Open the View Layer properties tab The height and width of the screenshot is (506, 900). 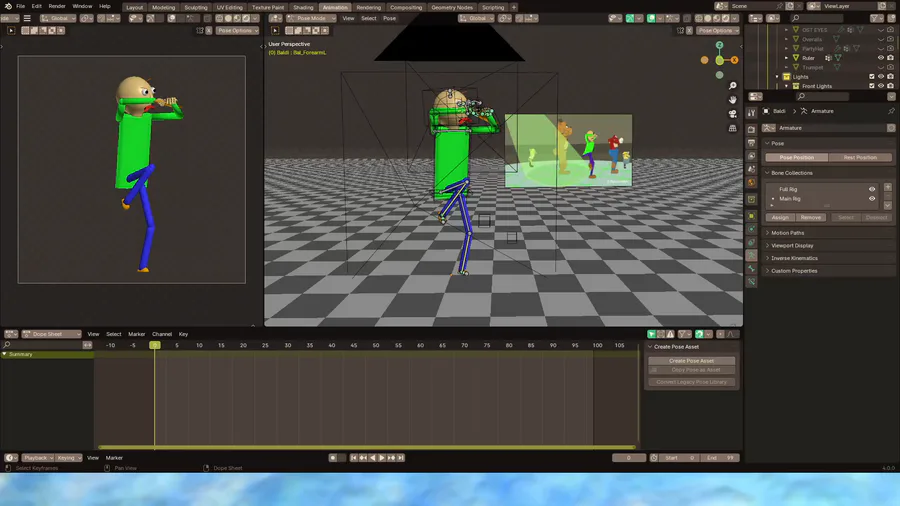751,156
